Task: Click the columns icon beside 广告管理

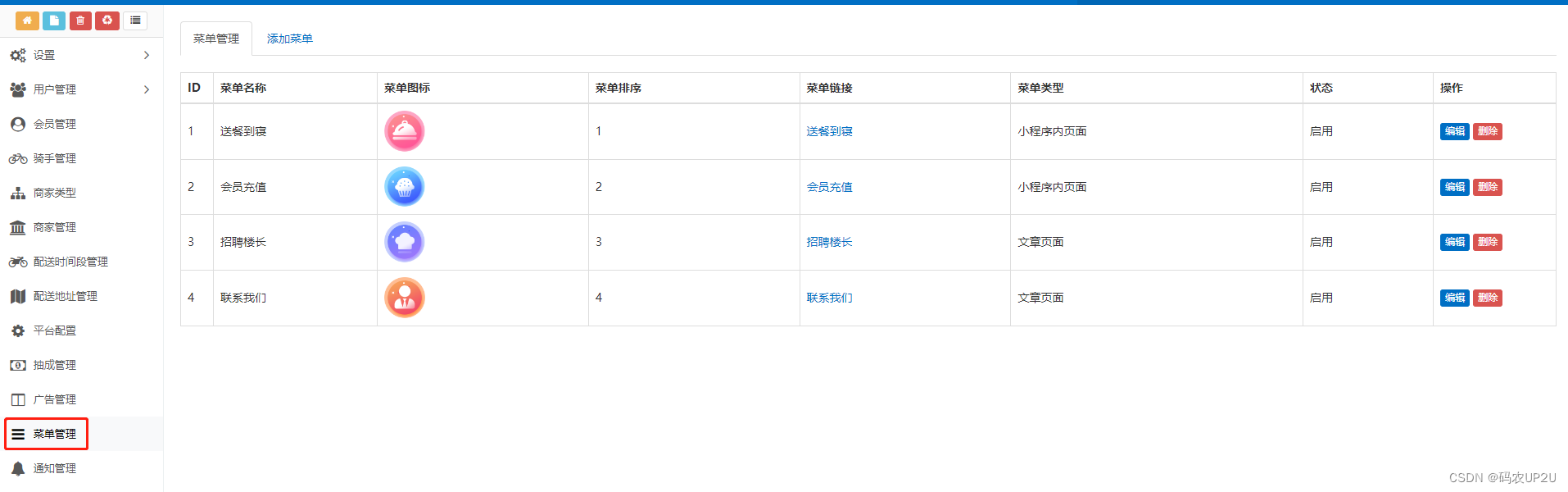Action: [18, 400]
